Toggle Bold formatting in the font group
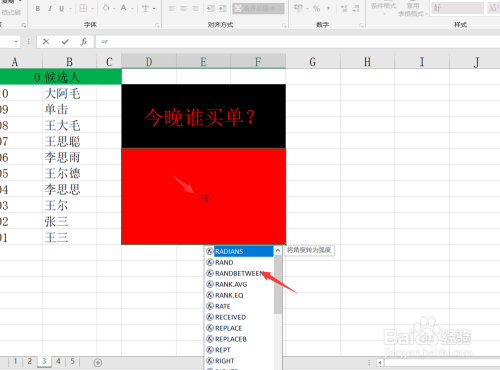Viewport: 500px width, 370px height. tap(38, 9)
